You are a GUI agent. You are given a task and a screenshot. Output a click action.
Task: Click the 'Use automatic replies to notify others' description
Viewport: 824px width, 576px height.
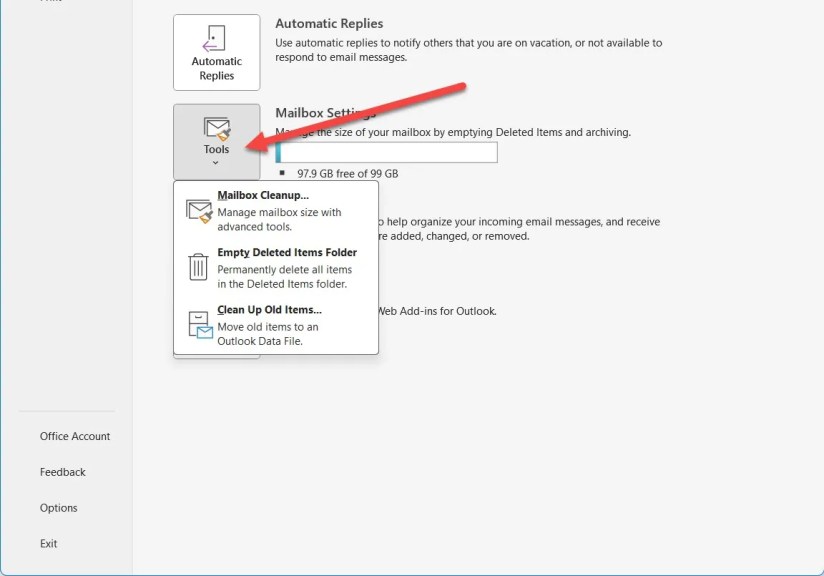[468, 50]
